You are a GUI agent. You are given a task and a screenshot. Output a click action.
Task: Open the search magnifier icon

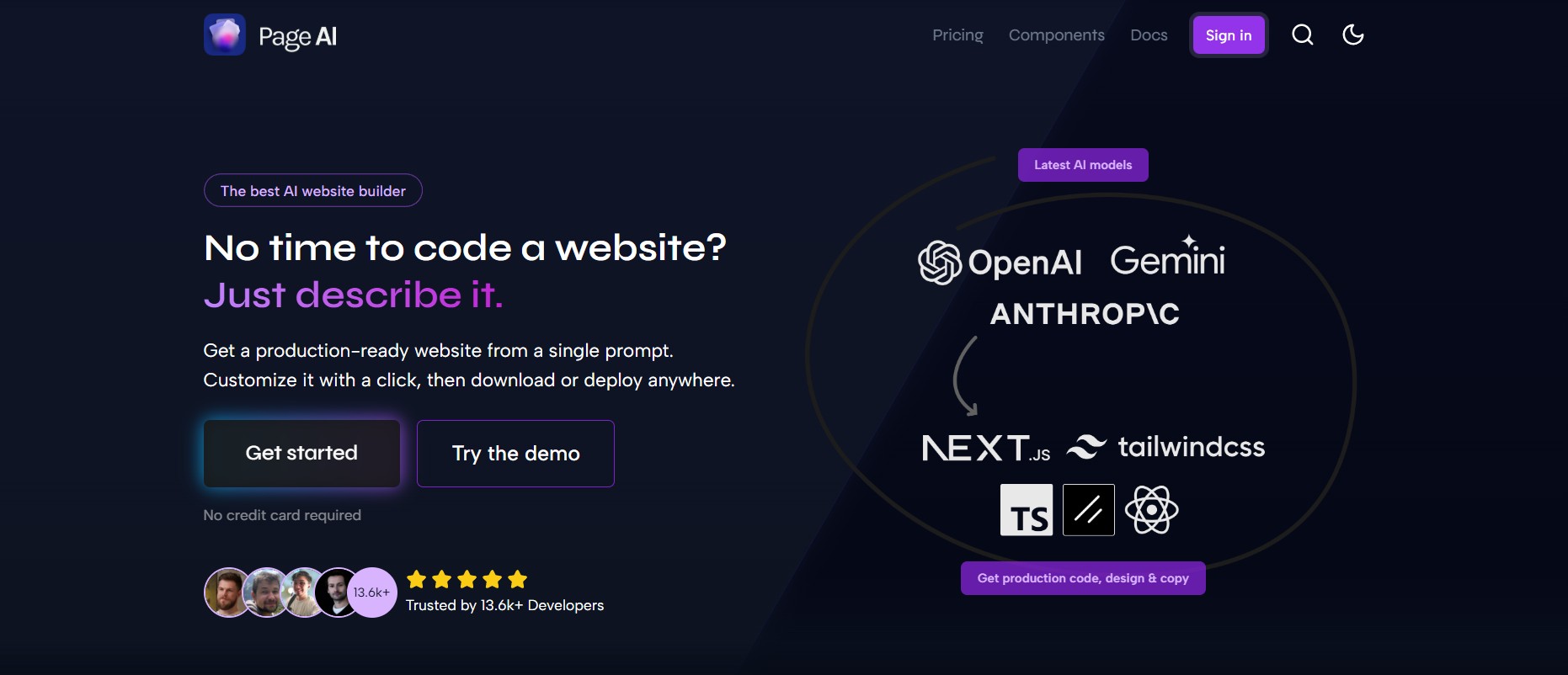[x=1302, y=35]
